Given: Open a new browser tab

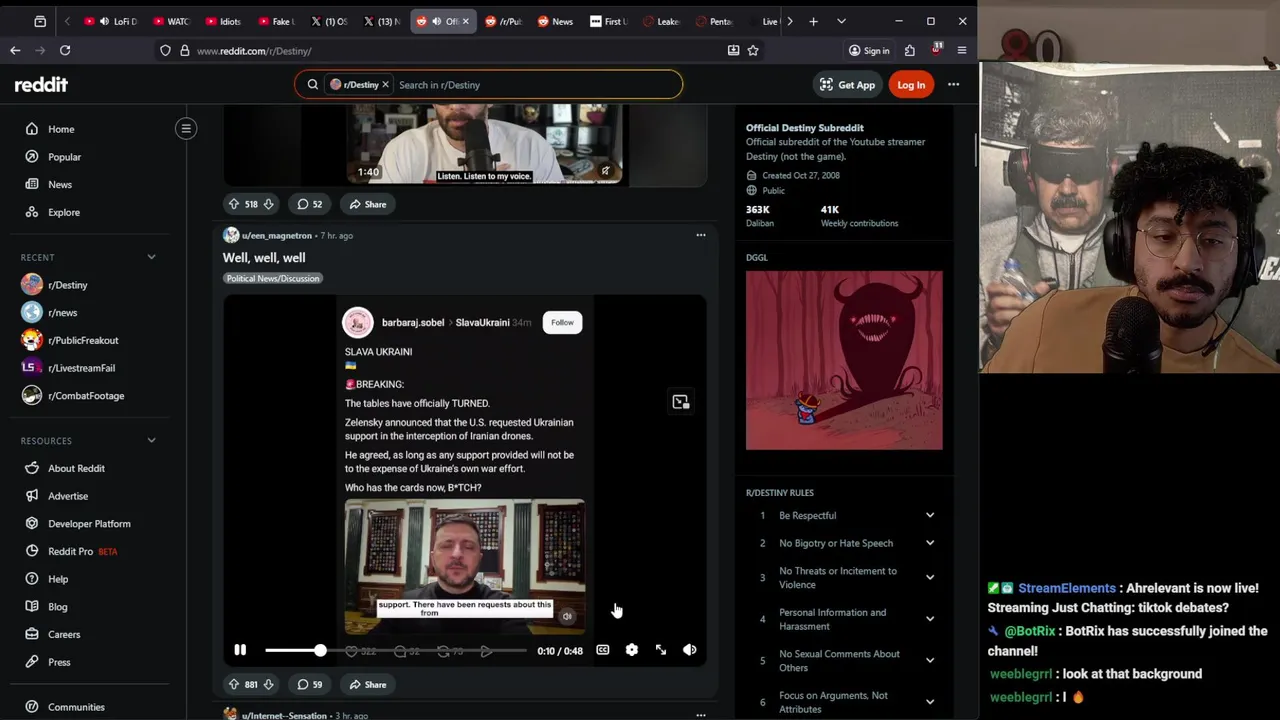Looking at the screenshot, I should click(x=813, y=21).
